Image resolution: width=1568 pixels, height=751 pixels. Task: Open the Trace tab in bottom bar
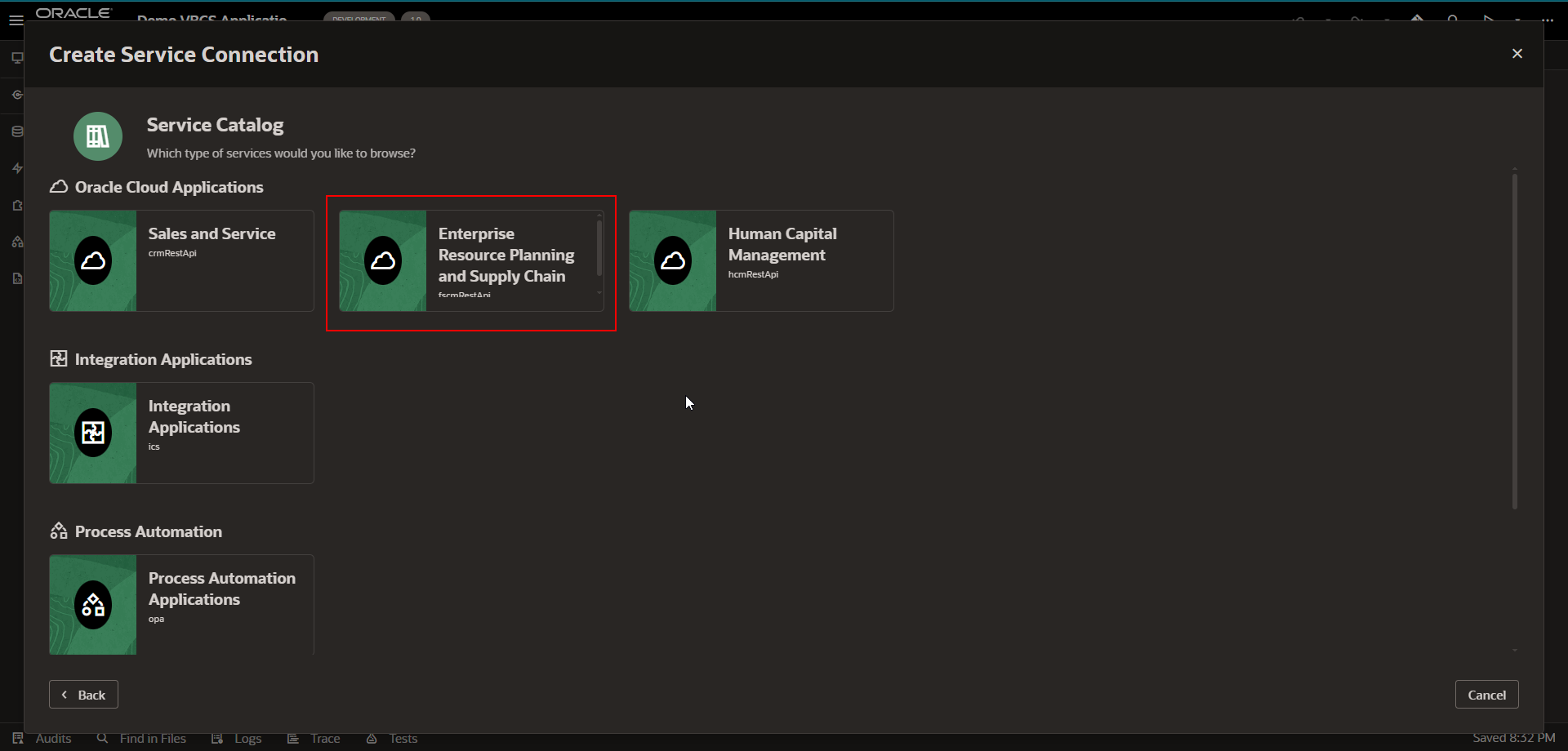pyautogui.click(x=314, y=739)
